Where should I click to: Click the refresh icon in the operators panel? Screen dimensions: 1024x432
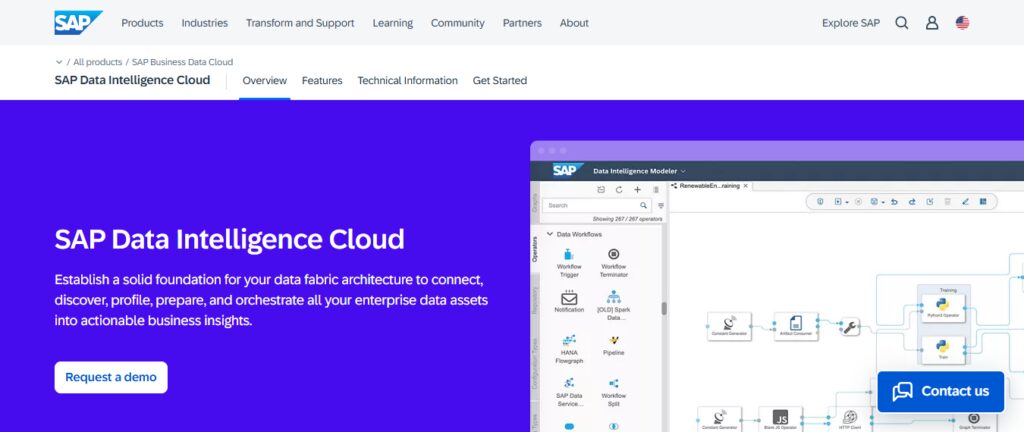[619, 190]
